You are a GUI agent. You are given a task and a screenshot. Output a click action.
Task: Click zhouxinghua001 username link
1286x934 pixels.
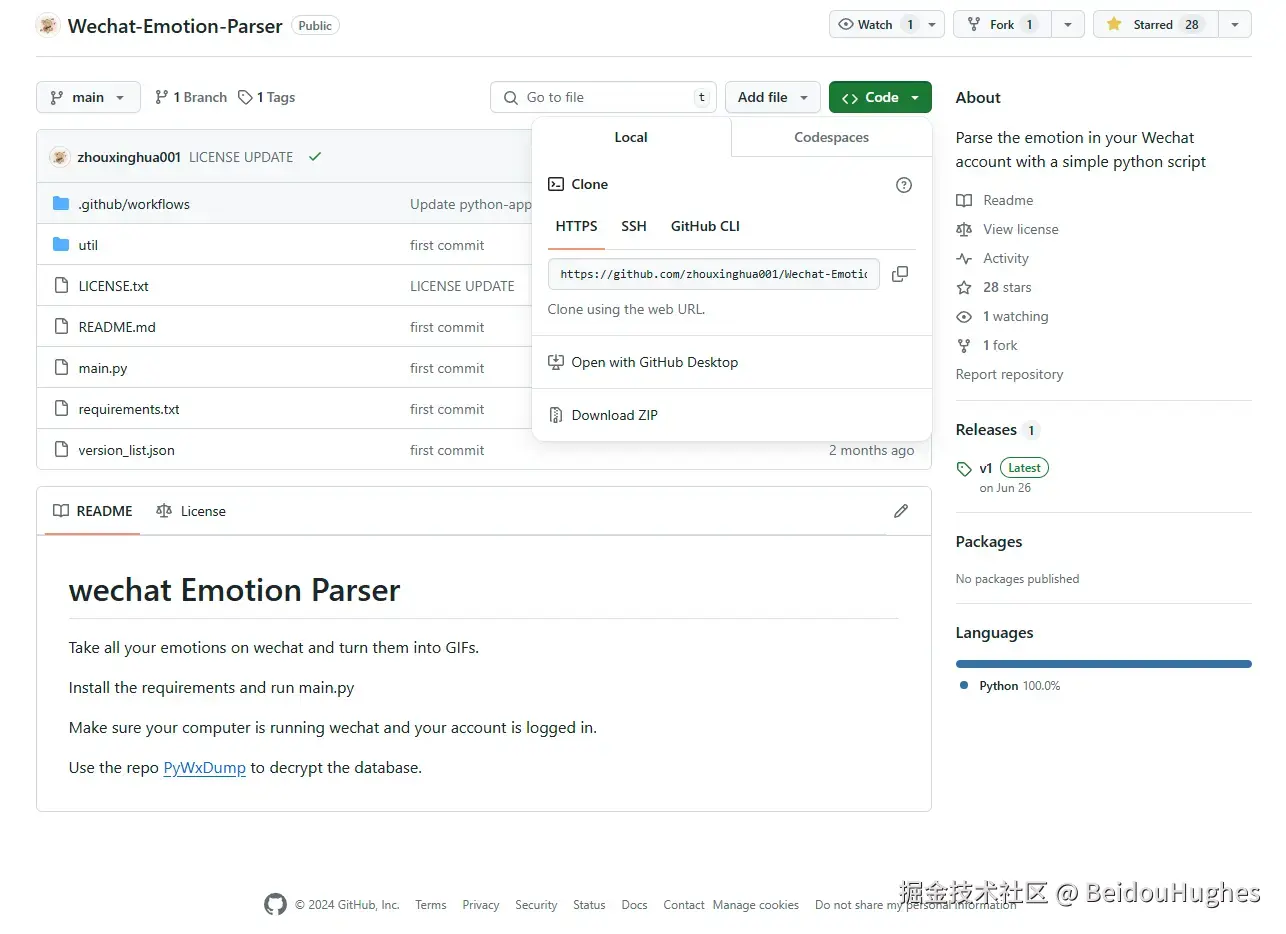tap(129, 157)
